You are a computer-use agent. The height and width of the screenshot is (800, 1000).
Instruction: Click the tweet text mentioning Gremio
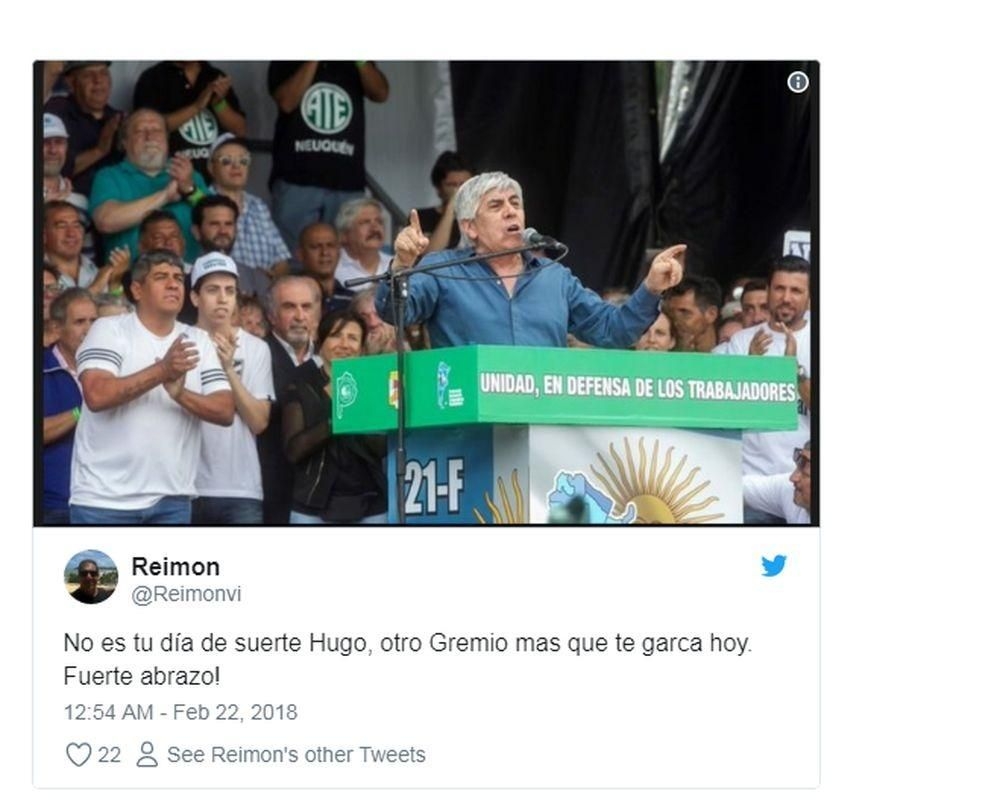408,642
